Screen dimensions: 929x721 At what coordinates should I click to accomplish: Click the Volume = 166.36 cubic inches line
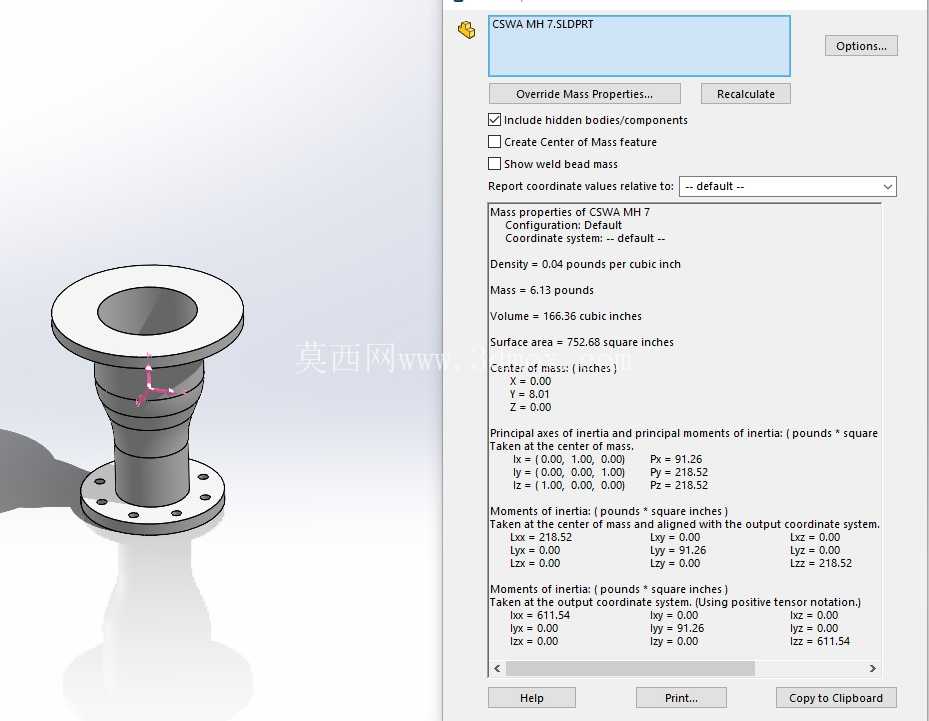coord(566,316)
